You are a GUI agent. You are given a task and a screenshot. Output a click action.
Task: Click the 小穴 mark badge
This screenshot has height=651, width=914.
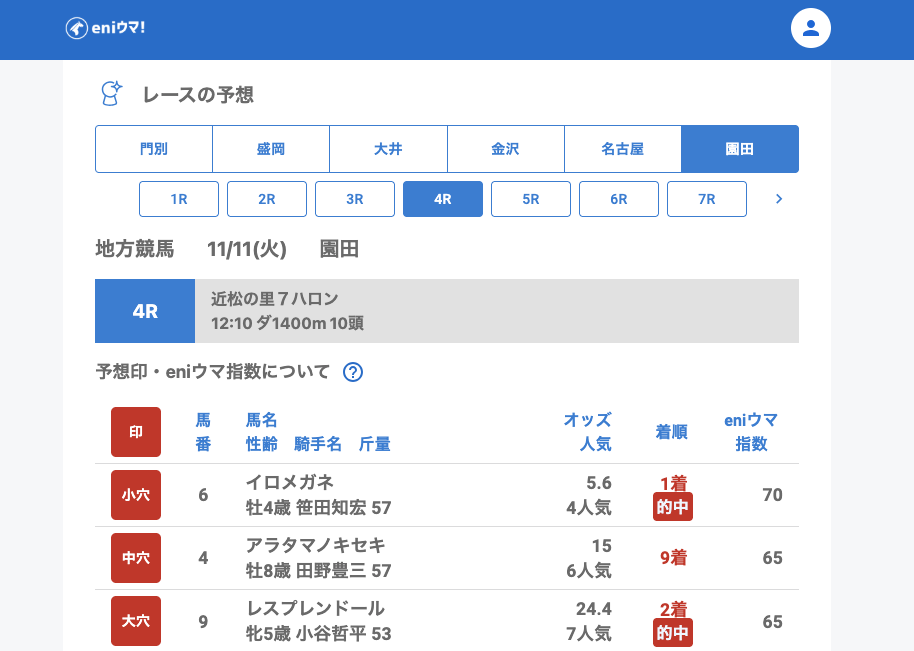(136, 495)
